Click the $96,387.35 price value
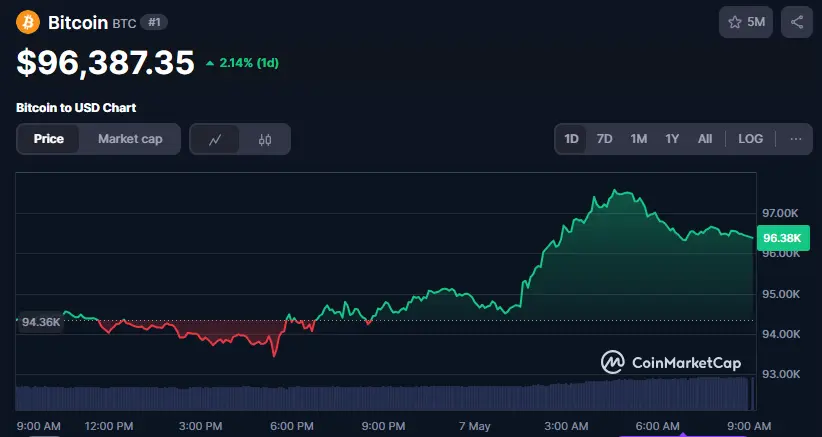Screen dimensions: 822x437 tap(105, 63)
